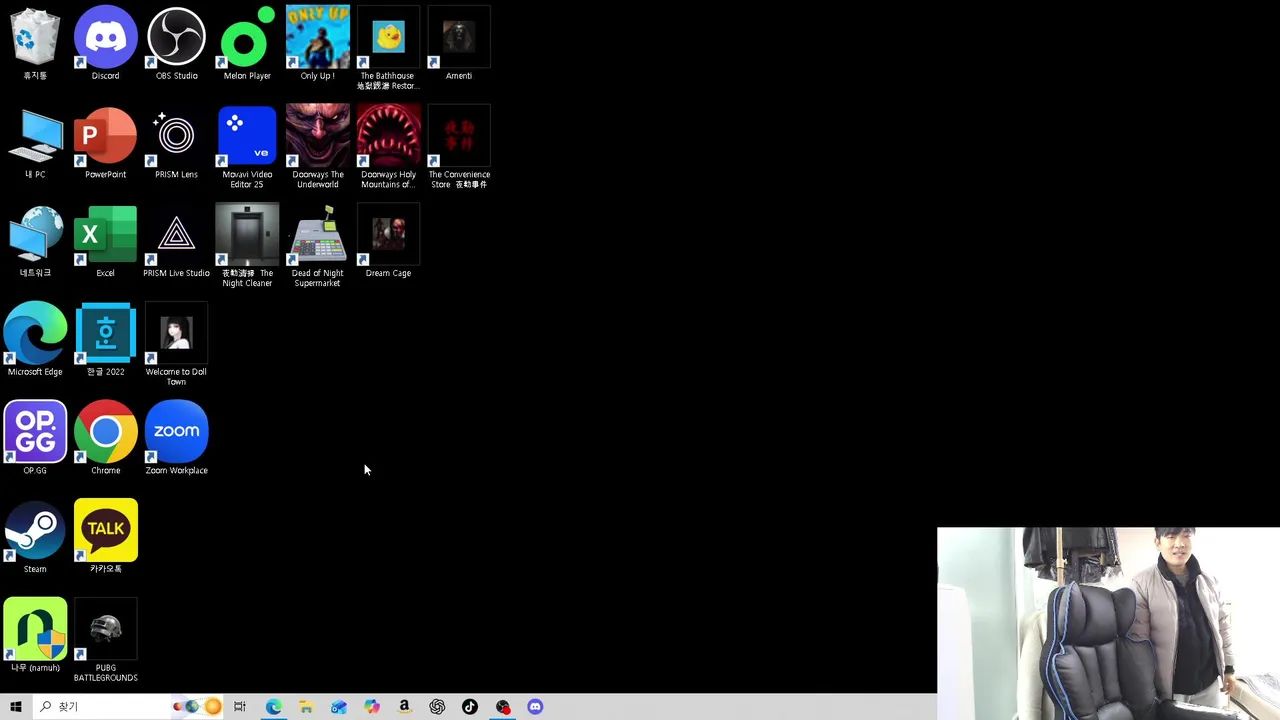Select Doorways Holy Mountains icon

(x=388, y=147)
